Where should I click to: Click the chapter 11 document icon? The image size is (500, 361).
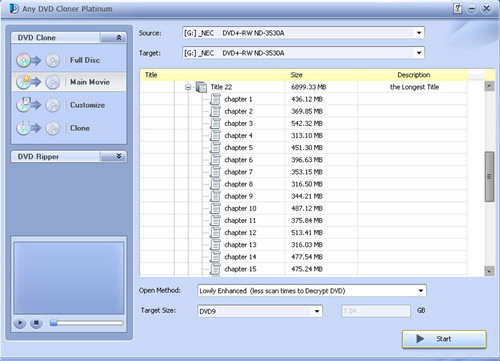[x=215, y=221]
